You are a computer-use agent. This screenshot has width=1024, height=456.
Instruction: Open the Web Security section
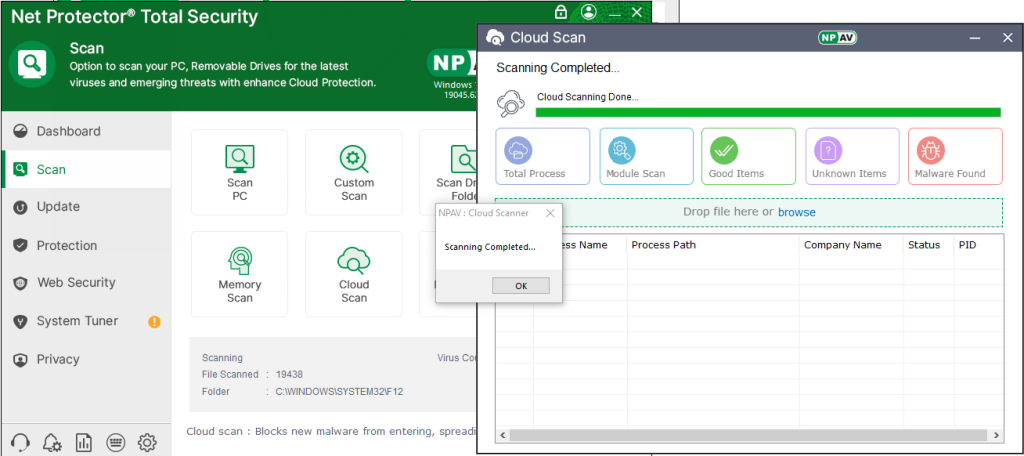76,283
